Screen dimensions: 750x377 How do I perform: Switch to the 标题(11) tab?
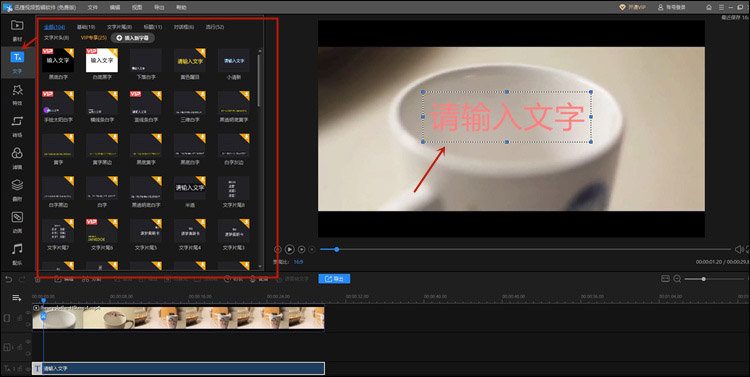point(153,27)
